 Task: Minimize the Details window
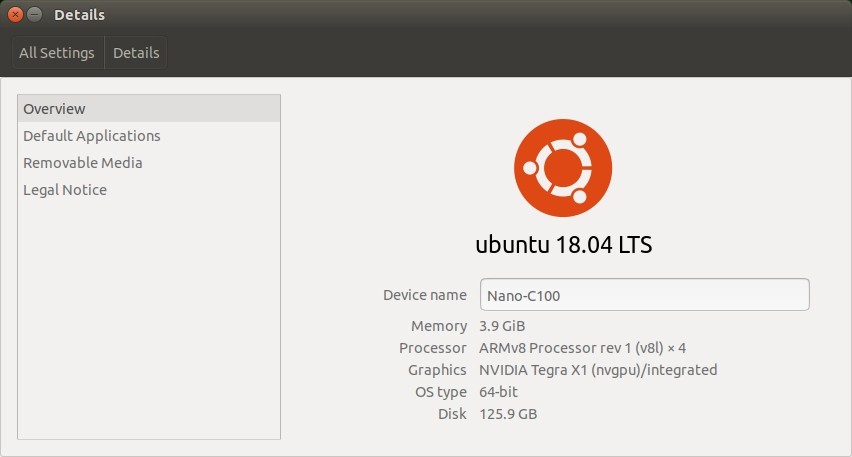pos(34,15)
